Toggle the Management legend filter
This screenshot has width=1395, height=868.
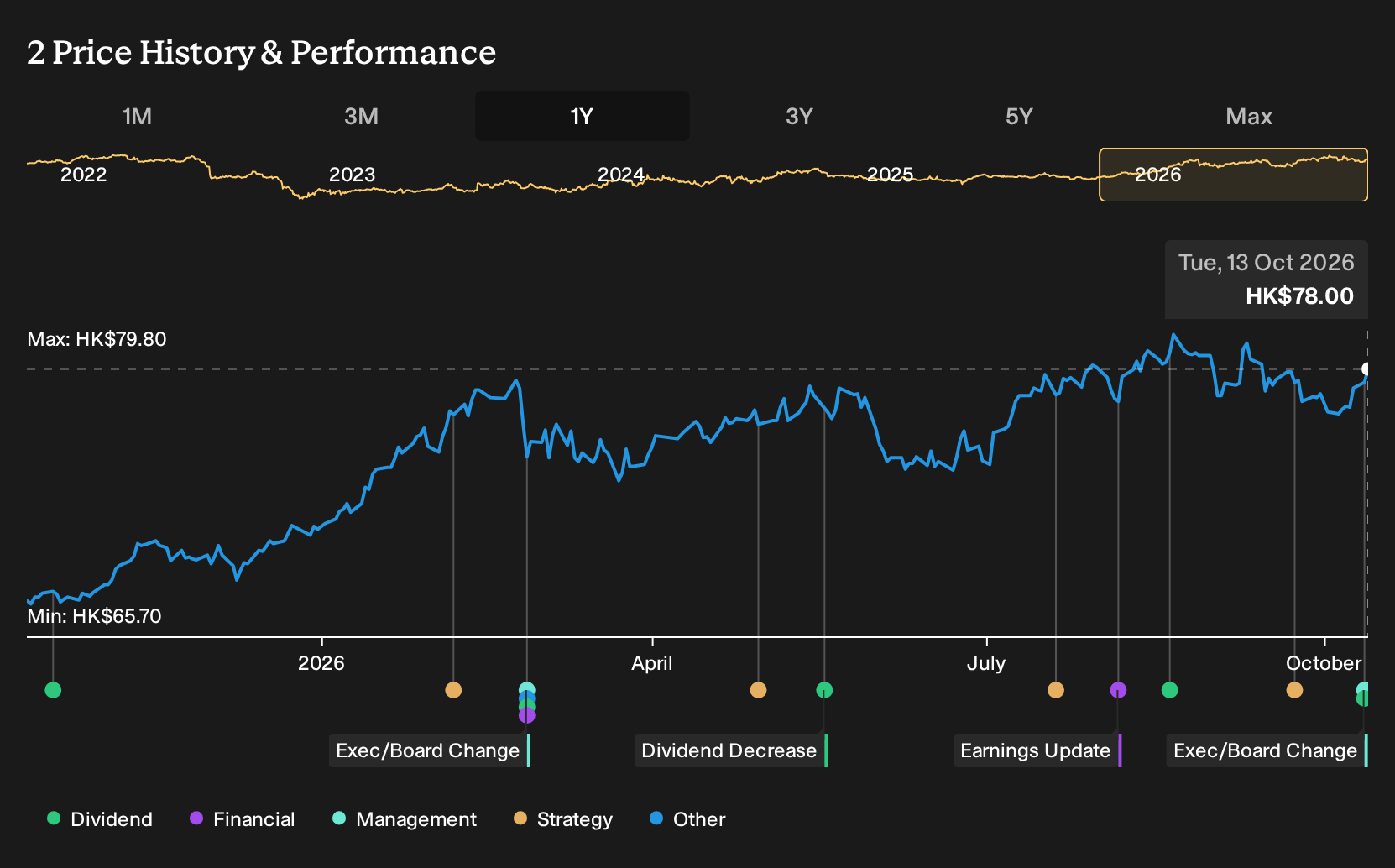(x=405, y=819)
